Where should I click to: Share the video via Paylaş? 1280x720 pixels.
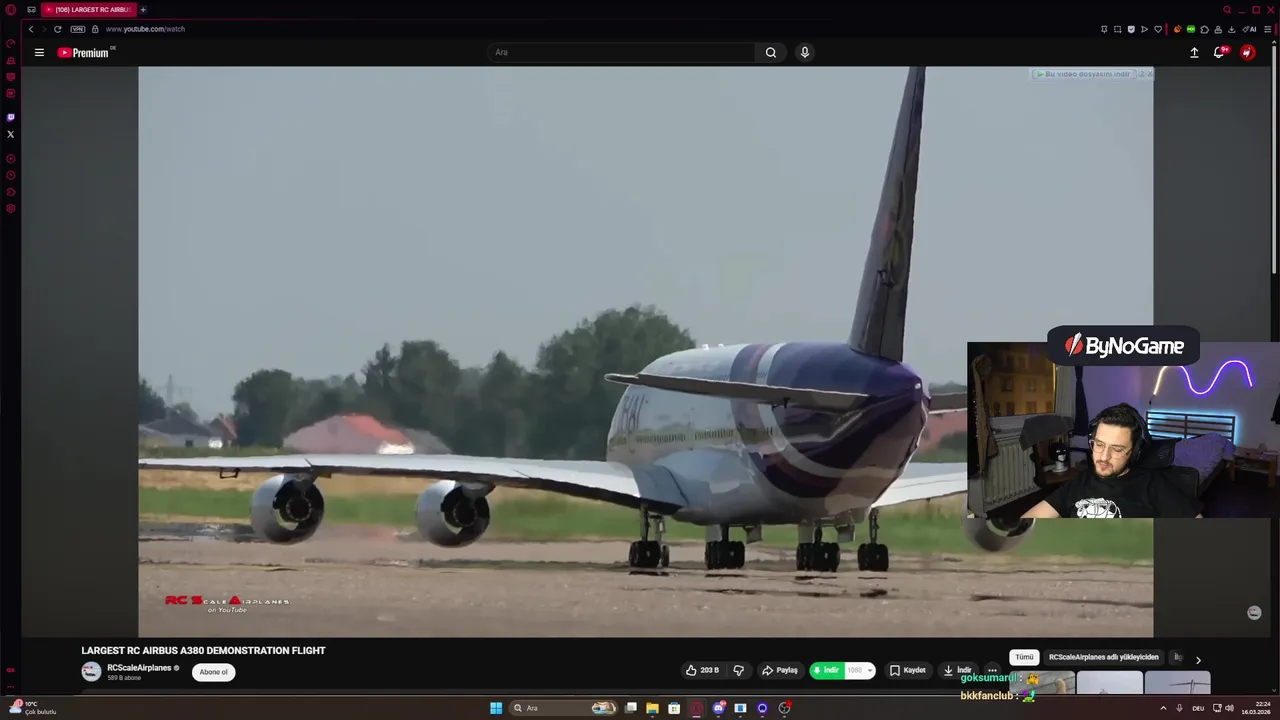pos(780,670)
